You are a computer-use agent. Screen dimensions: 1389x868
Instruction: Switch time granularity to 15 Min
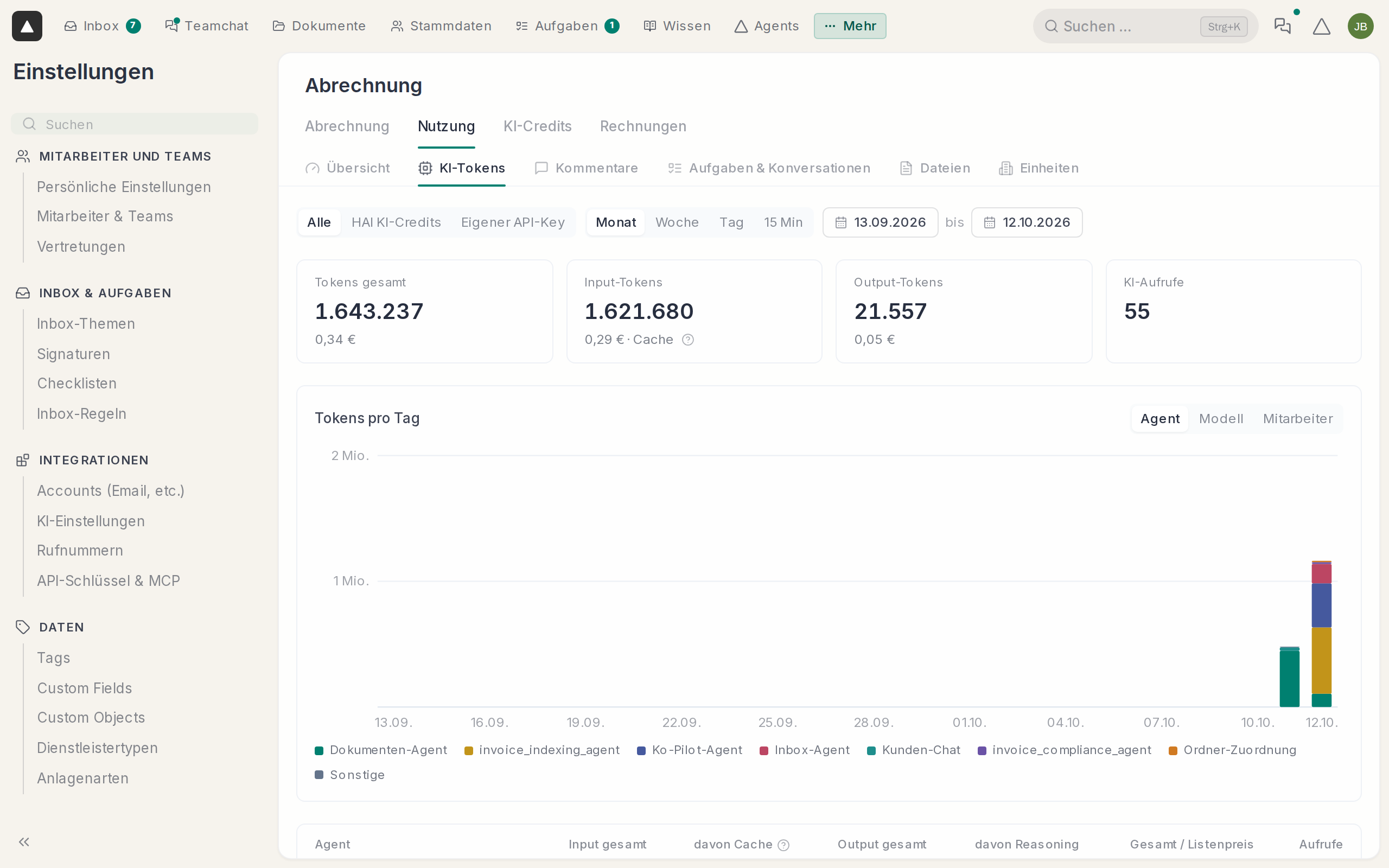[x=783, y=222]
